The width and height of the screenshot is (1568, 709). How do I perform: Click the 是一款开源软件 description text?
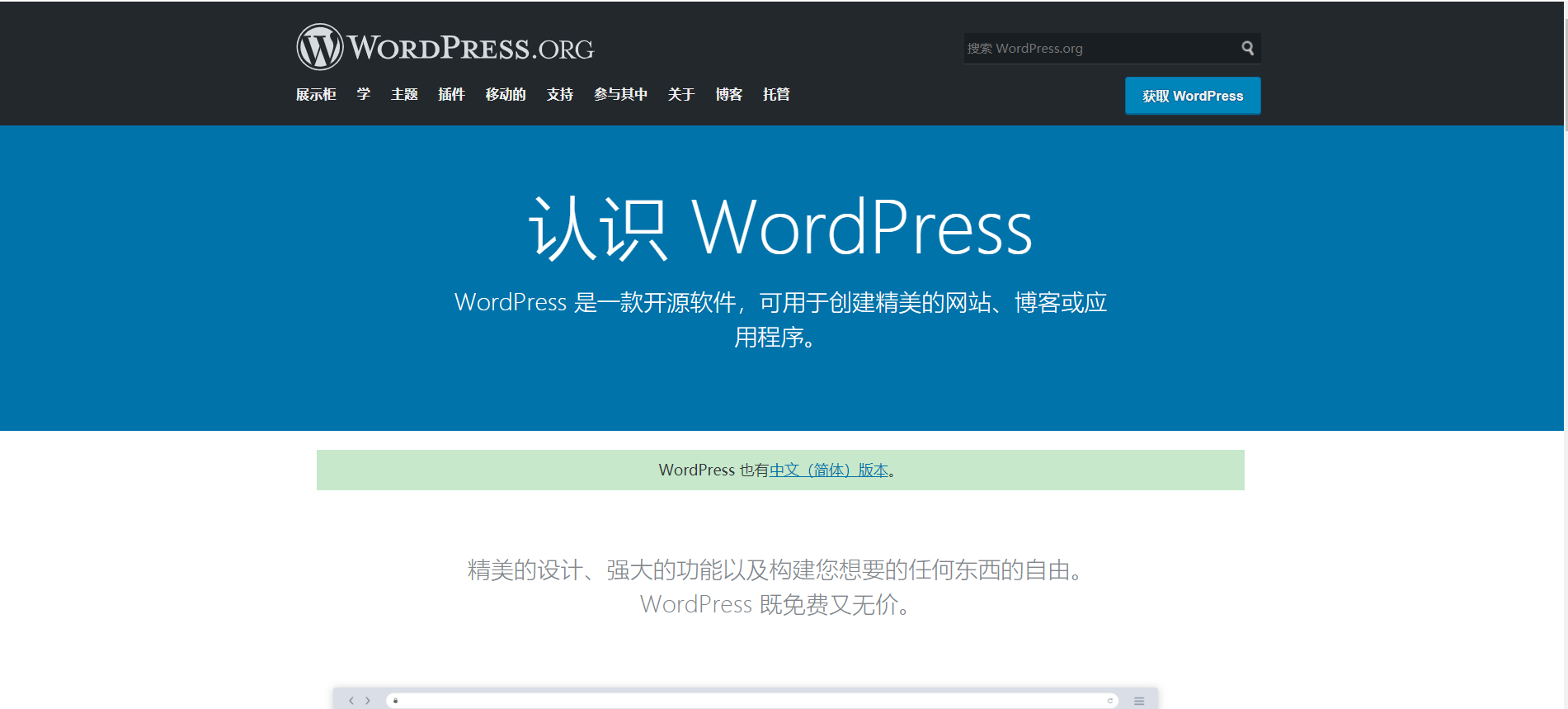click(x=780, y=319)
